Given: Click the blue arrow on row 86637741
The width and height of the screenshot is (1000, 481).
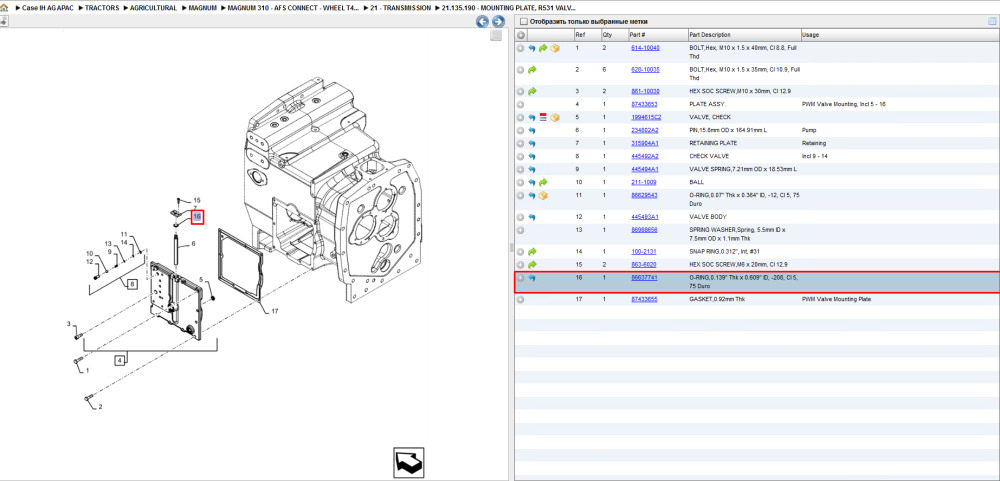Looking at the screenshot, I should [532, 278].
